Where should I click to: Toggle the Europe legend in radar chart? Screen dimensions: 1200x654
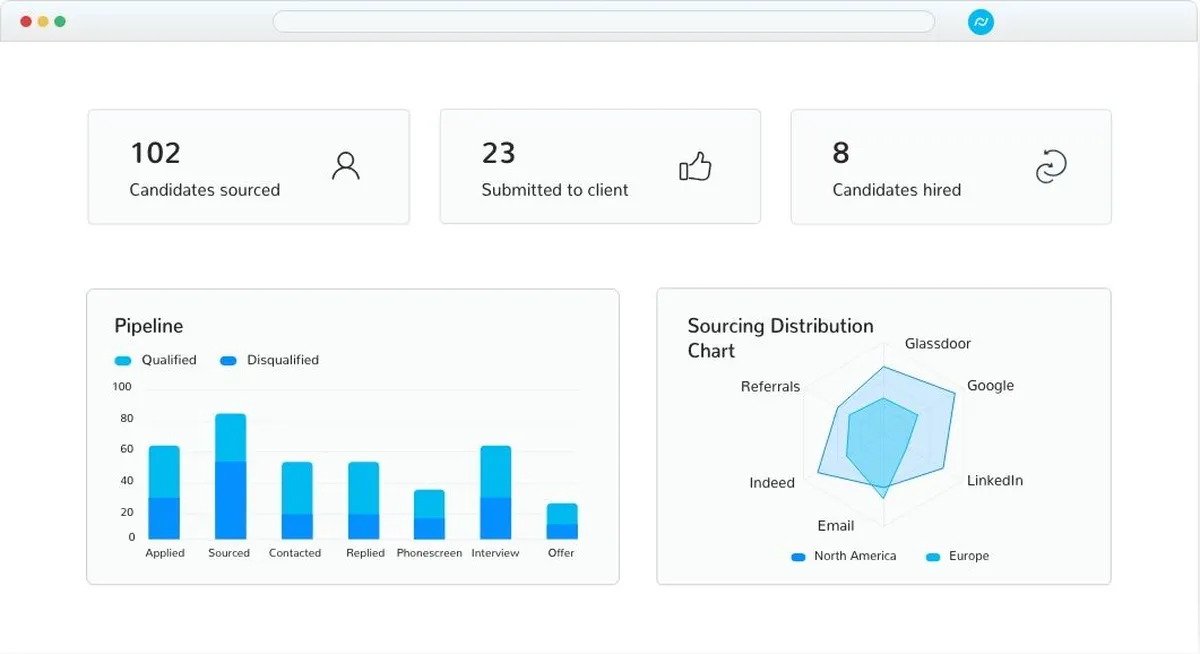(x=957, y=556)
